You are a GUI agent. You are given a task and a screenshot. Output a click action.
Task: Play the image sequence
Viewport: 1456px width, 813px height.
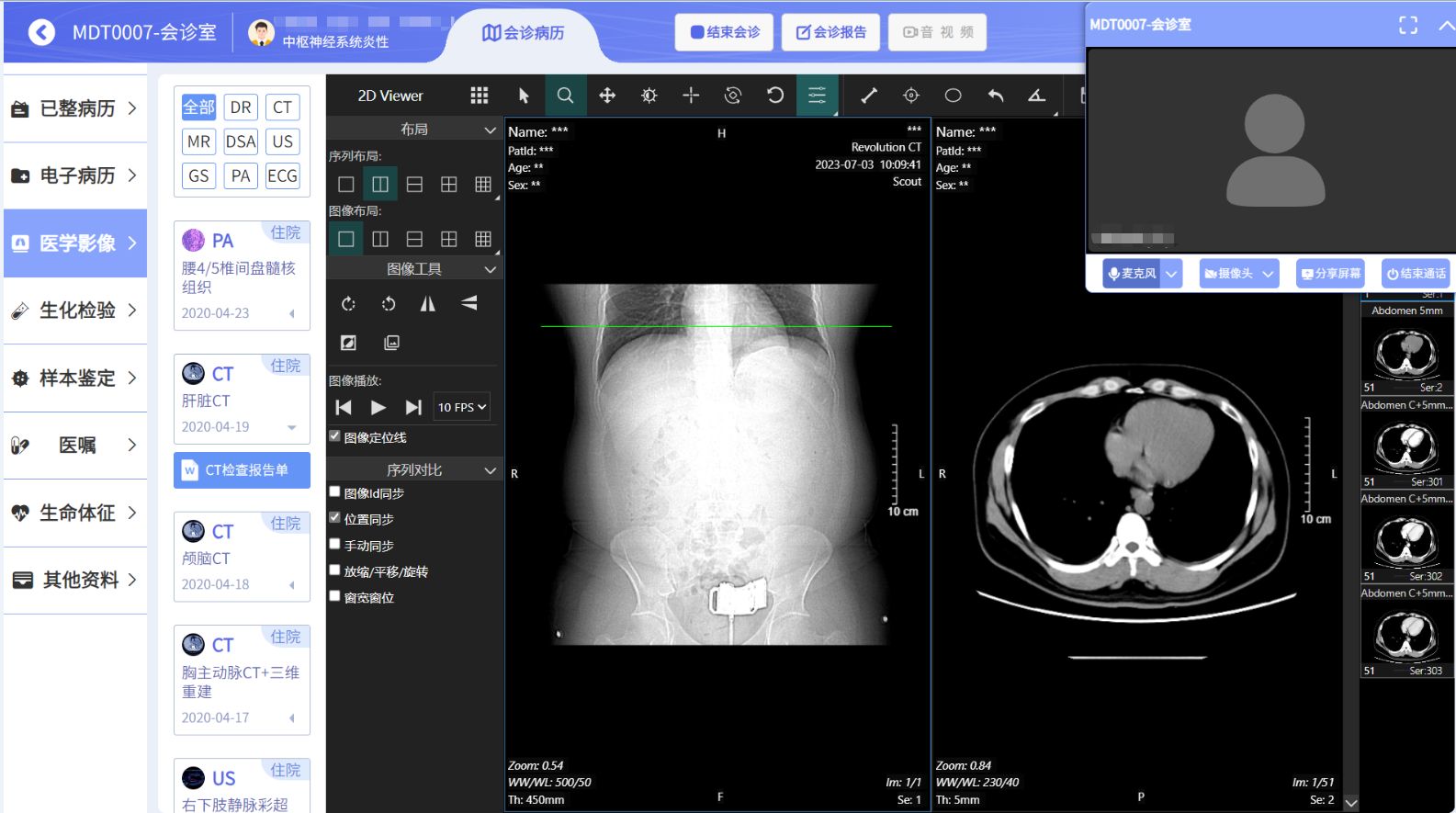pyautogui.click(x=378, y=407)
